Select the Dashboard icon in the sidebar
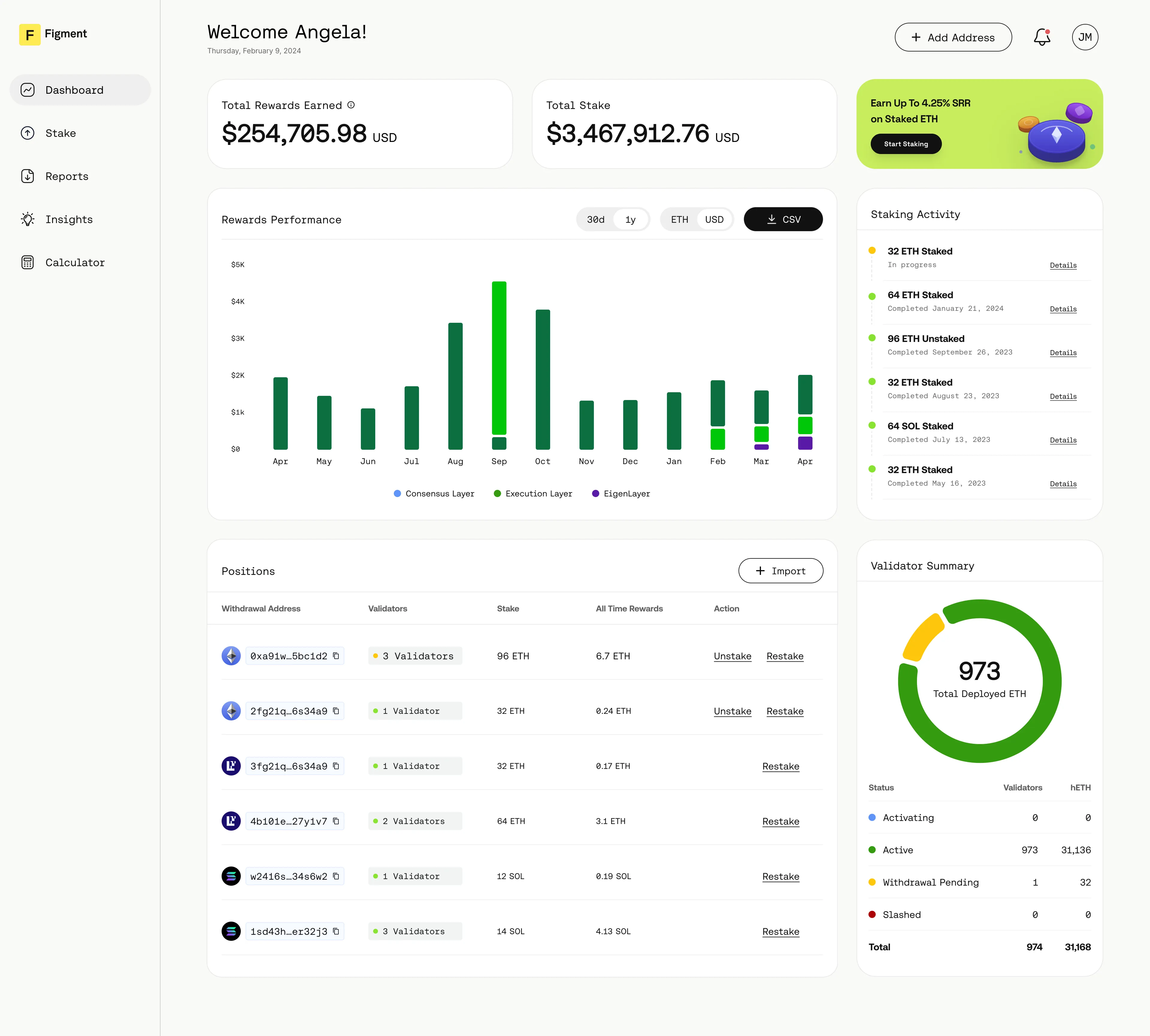 pyautogui.click(x=28, y=89)
